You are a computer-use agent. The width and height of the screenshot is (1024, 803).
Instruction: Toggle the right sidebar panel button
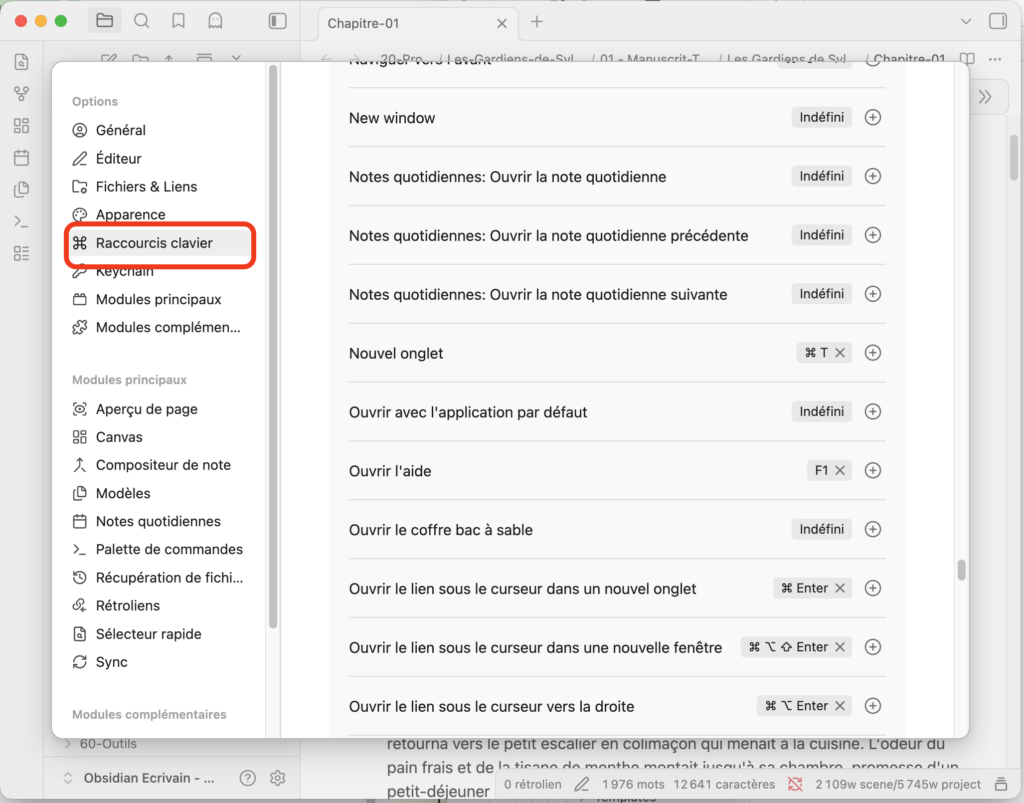[x=997, y=21]
